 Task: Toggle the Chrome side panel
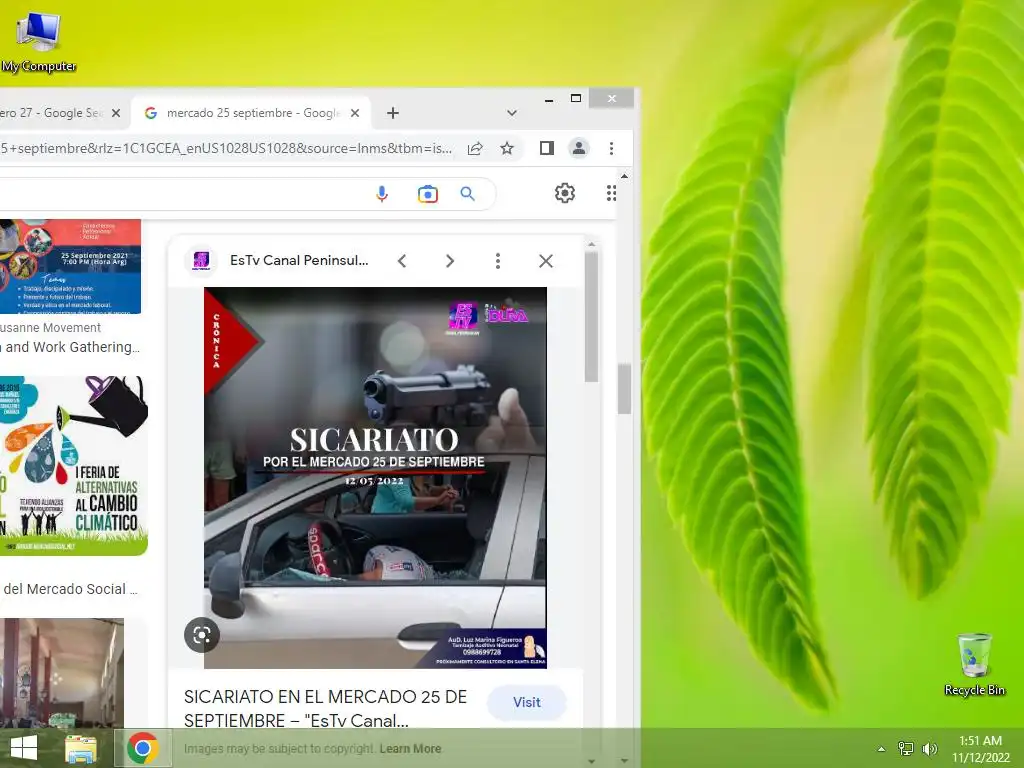547,148
